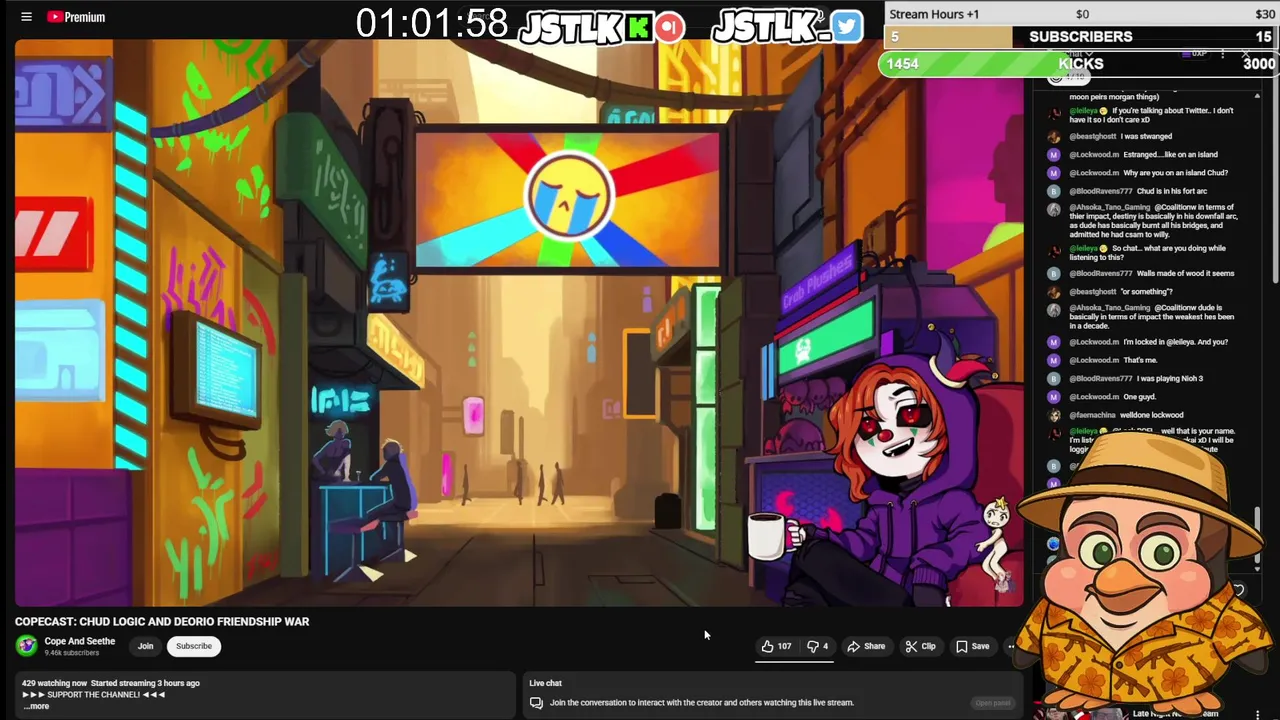Join the channel membership
The image size is (1280, 720).
pos(145,646)
